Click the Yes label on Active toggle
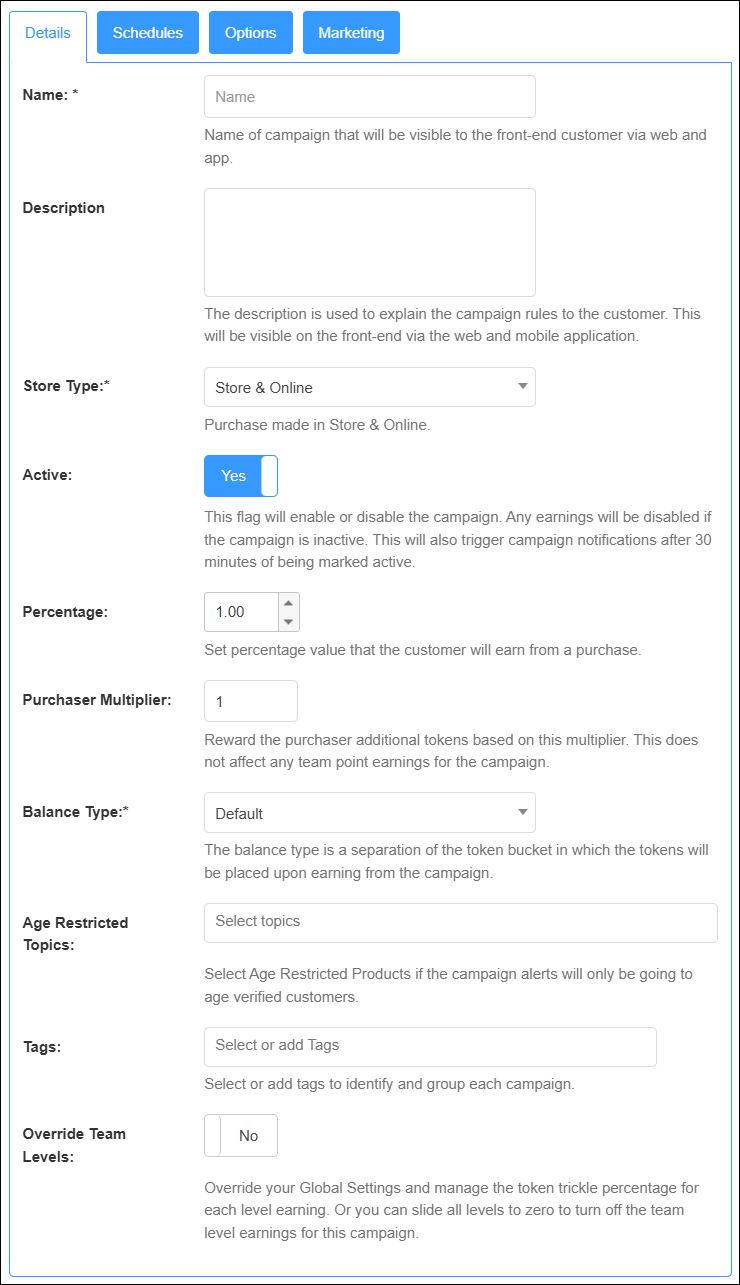The width and height of the screenshot is (740, 1285). pos(233,476)
